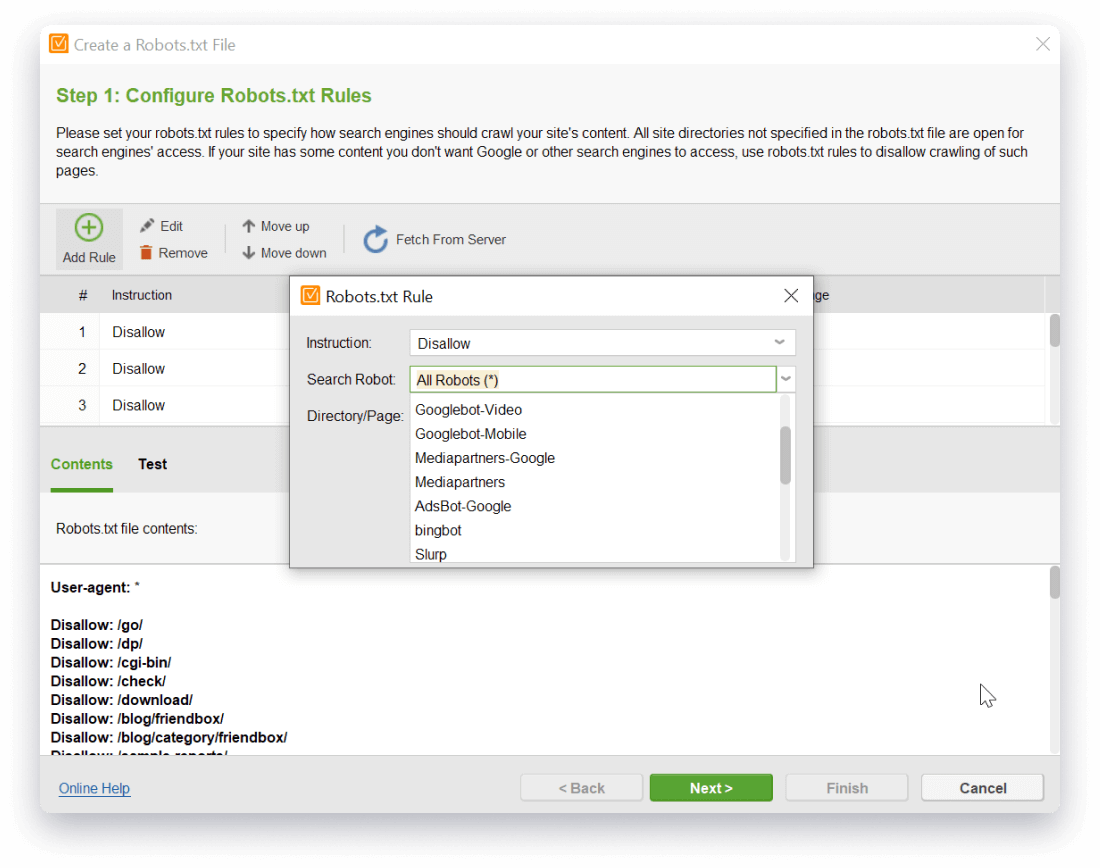The height and width of the screenshot is (868, 1100).
Task: Click the 'Disallow: /blog/category/friendbox/' line
Action: point(169,737)
